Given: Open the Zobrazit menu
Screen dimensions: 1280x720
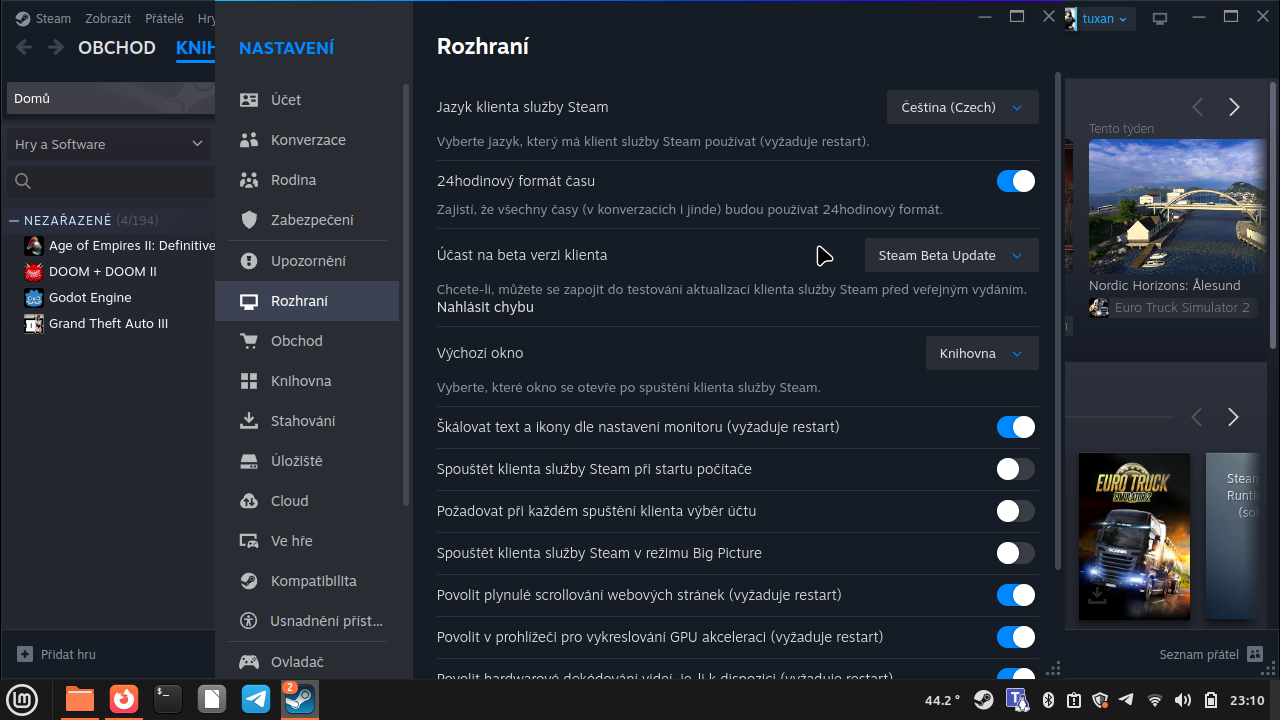Looking at the screenshot, I should [x=106, y=19].
